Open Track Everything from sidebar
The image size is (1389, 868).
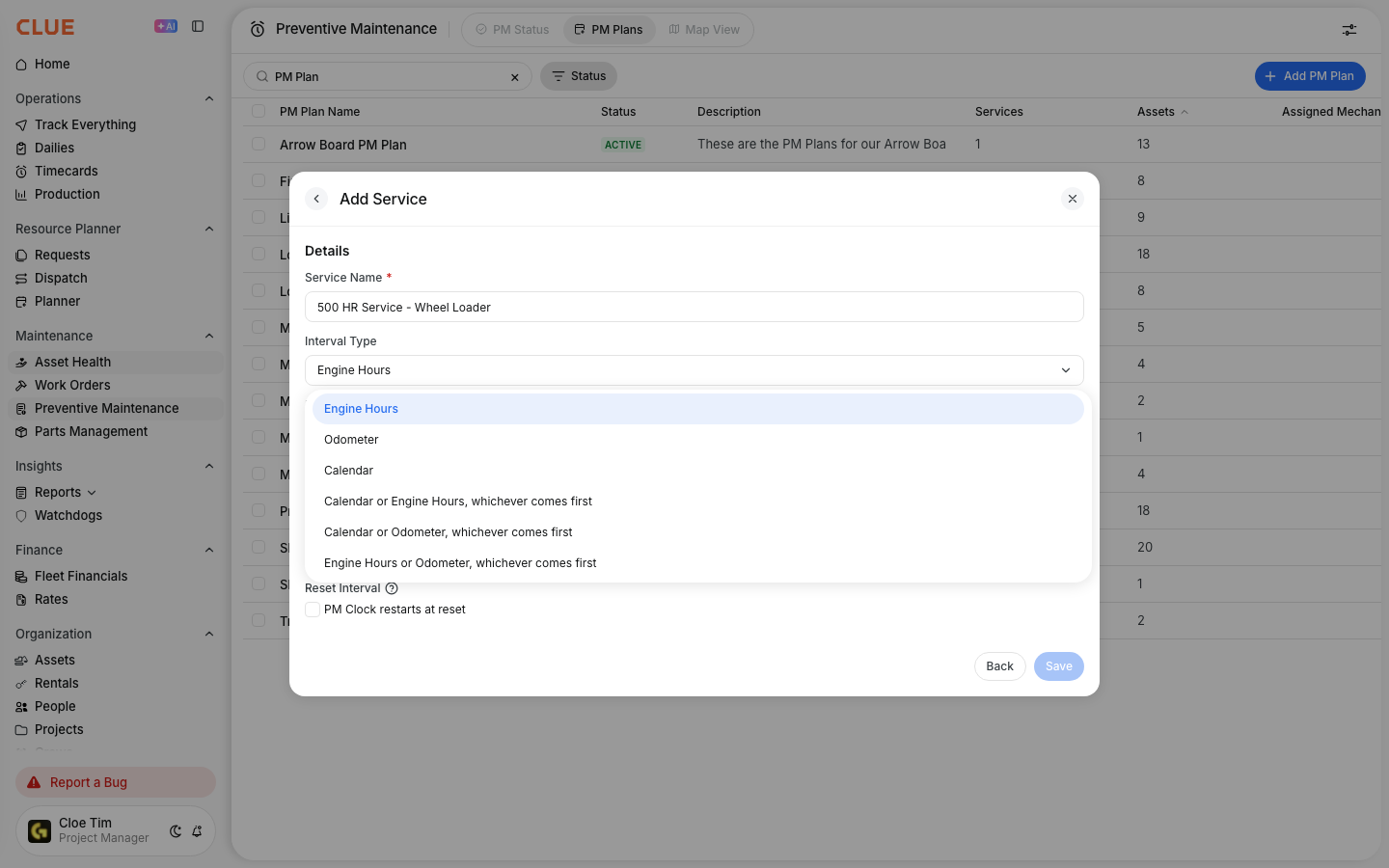point(85,124)
